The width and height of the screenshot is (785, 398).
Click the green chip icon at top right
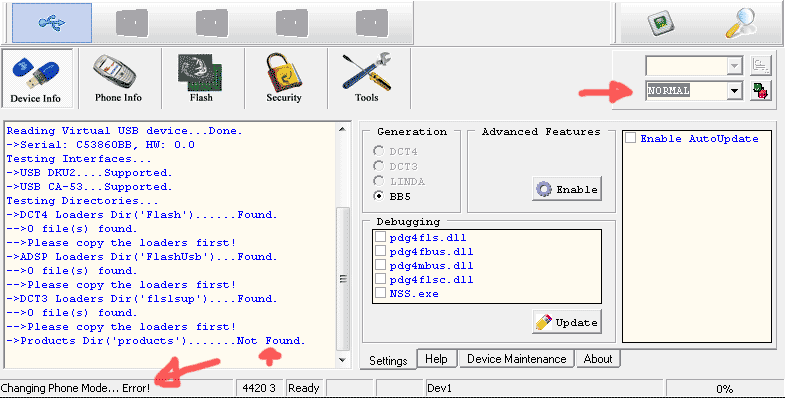(660, 23)
